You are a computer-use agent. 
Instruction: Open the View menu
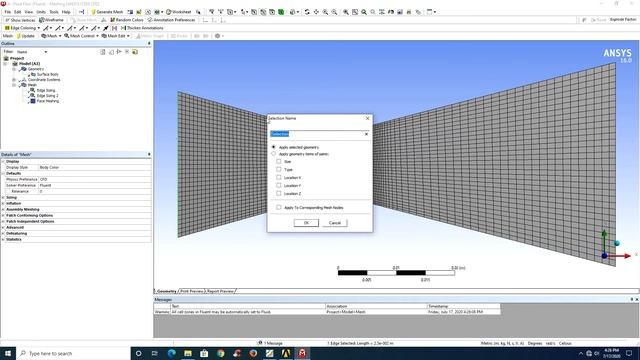pyautogui.click(x=29, y=12)
